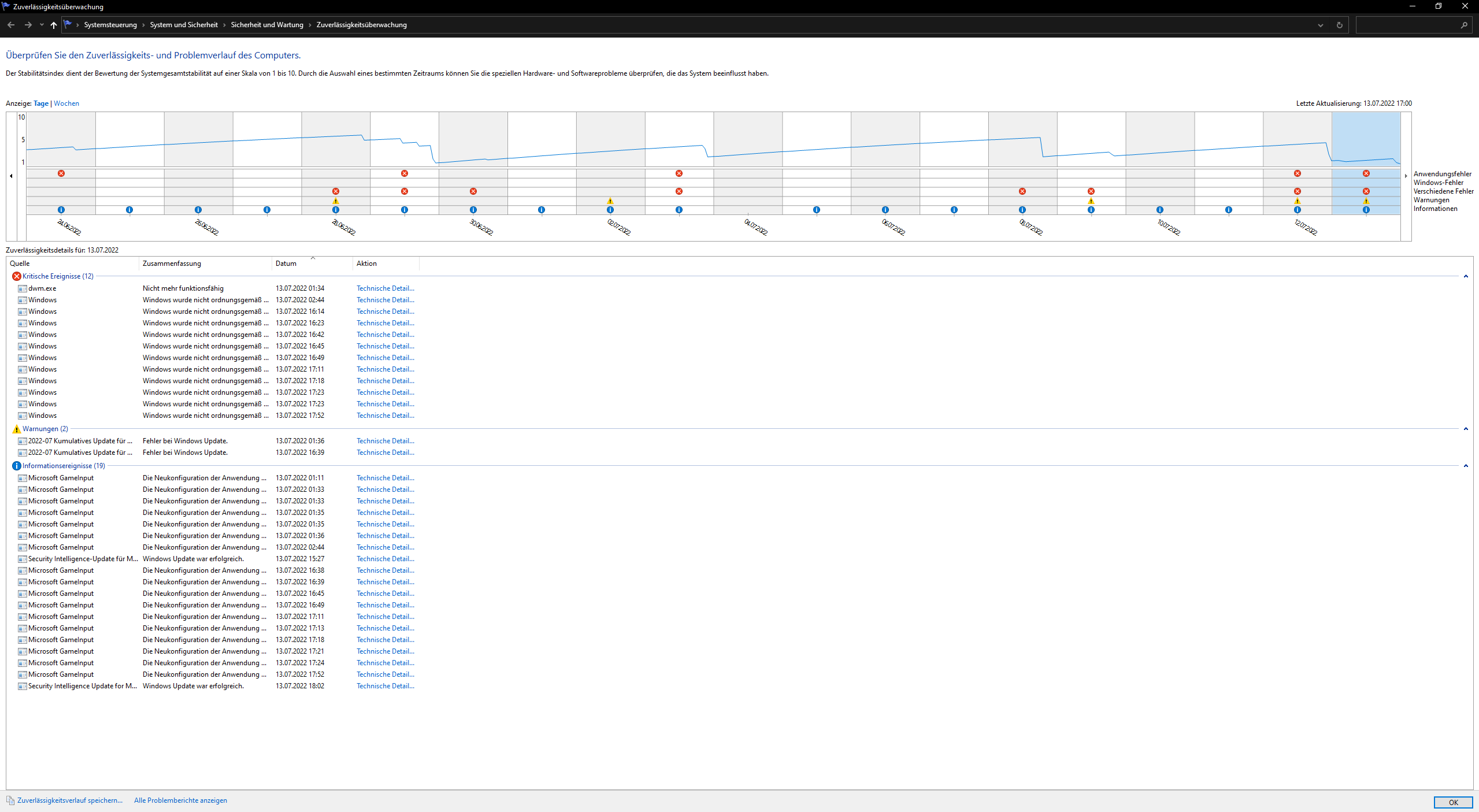Click the OK button
The image size is (1479, 812).
point(1453,802)
